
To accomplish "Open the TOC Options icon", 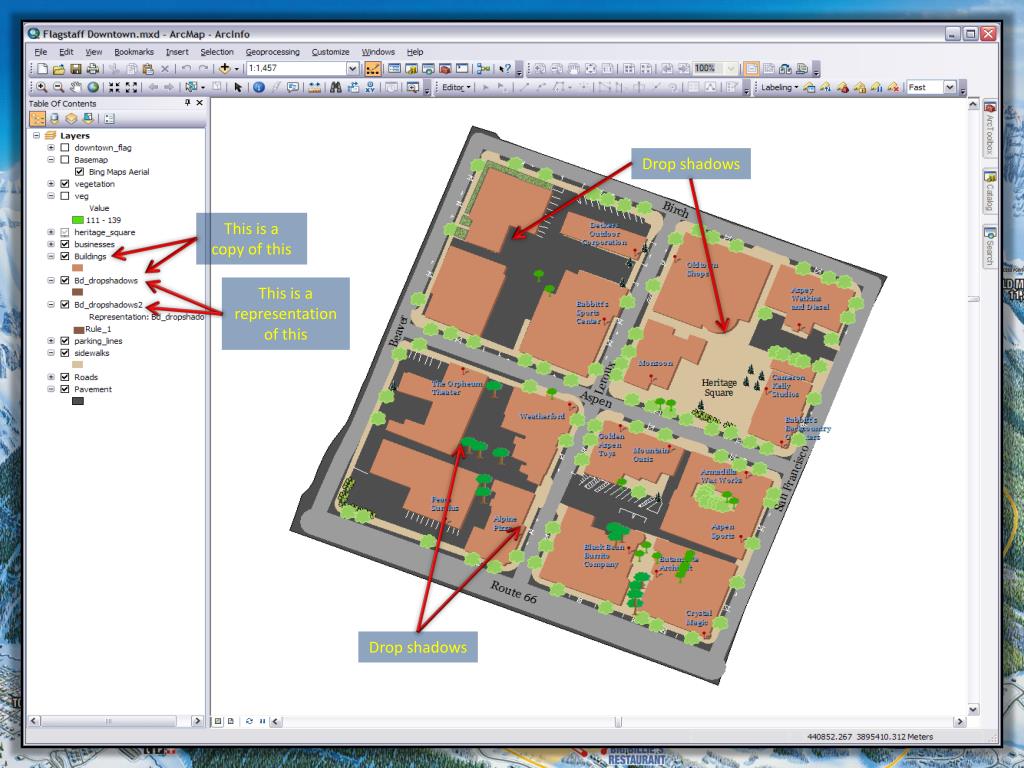I will [109, 119].
